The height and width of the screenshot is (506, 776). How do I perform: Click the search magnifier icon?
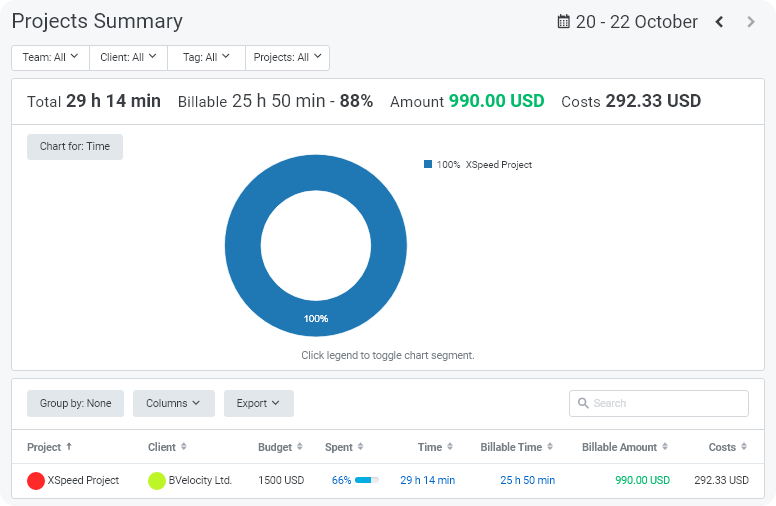pos(583,403)
